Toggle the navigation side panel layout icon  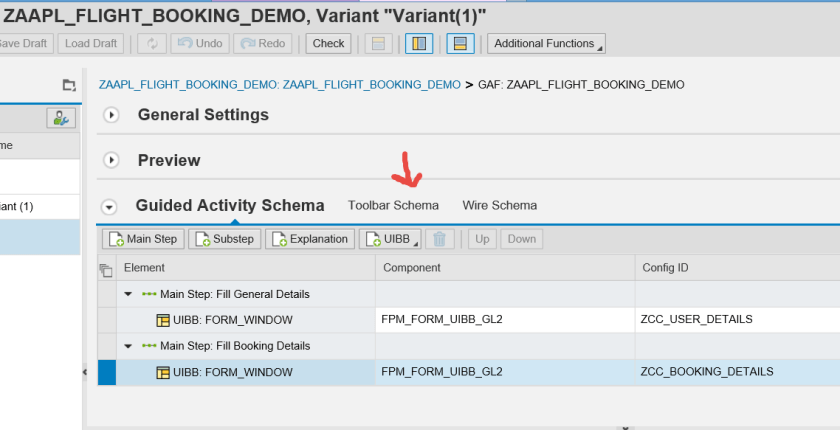419,43
